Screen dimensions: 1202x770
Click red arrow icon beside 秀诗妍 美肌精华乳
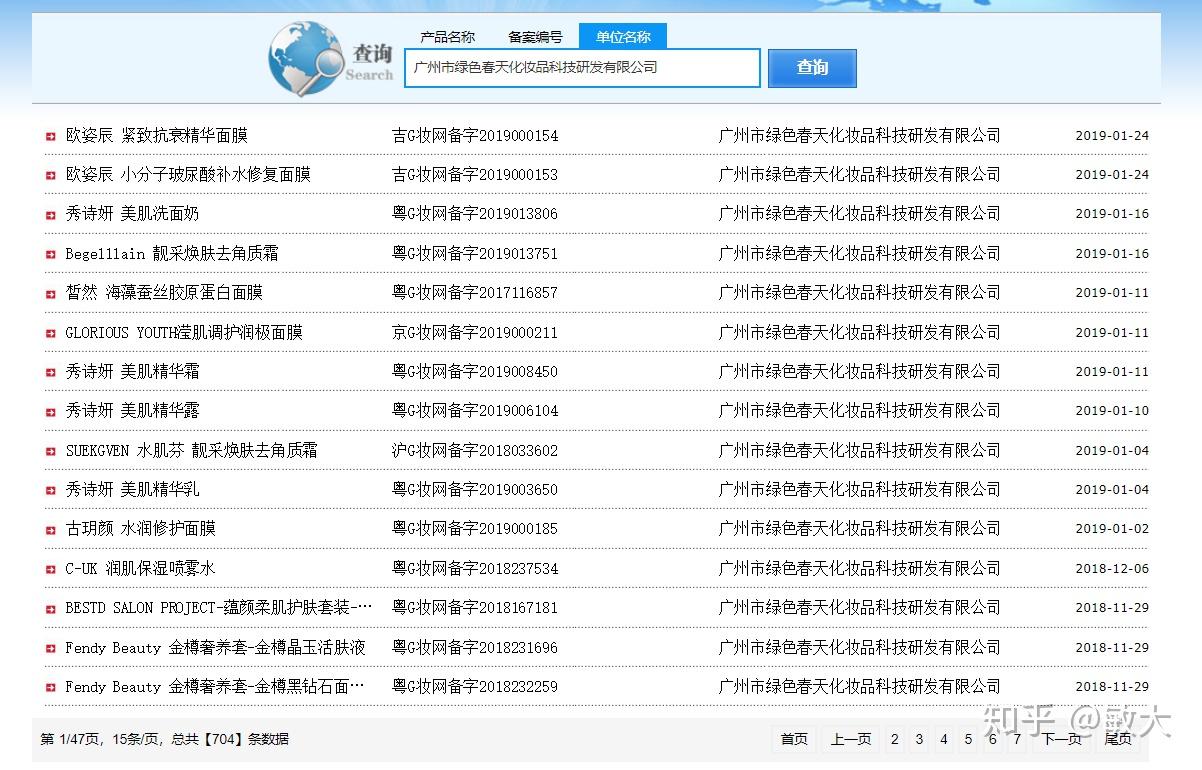pyautogui.click(x=51, y=490)
